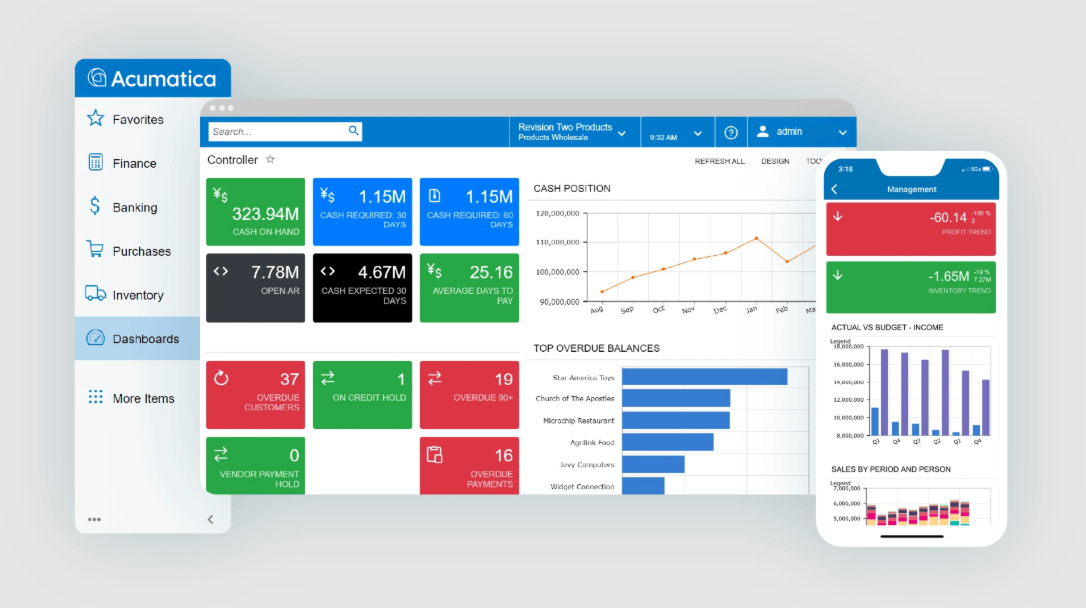Click the CASH POSITION chart title
The width and height of the screenshot is (1086, 608).
click(571, 188)
